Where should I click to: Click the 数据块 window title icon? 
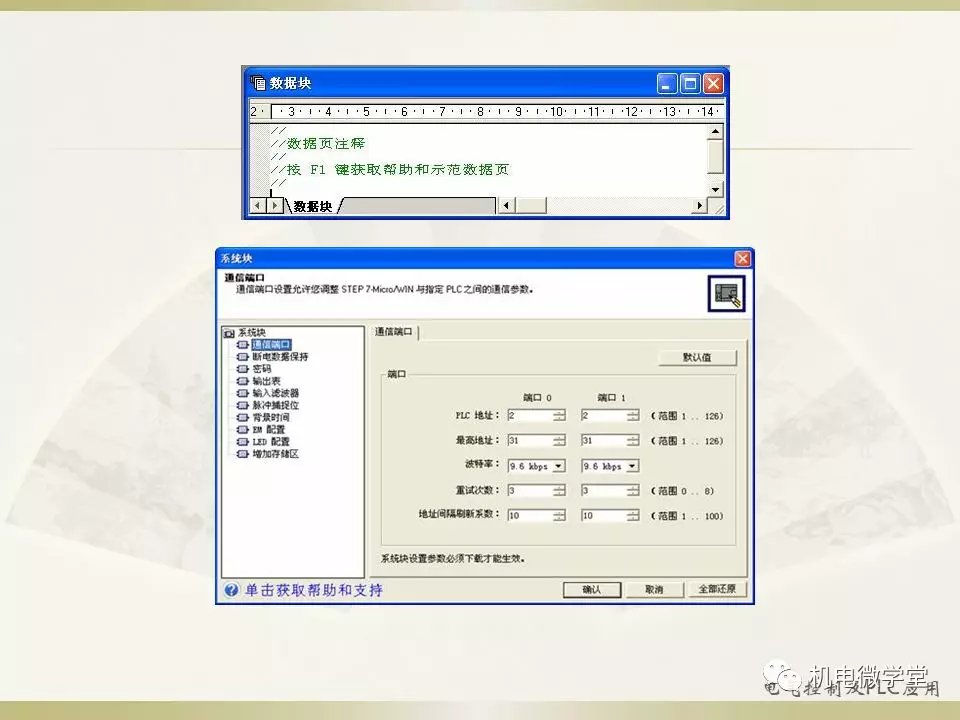coord(258,83)
